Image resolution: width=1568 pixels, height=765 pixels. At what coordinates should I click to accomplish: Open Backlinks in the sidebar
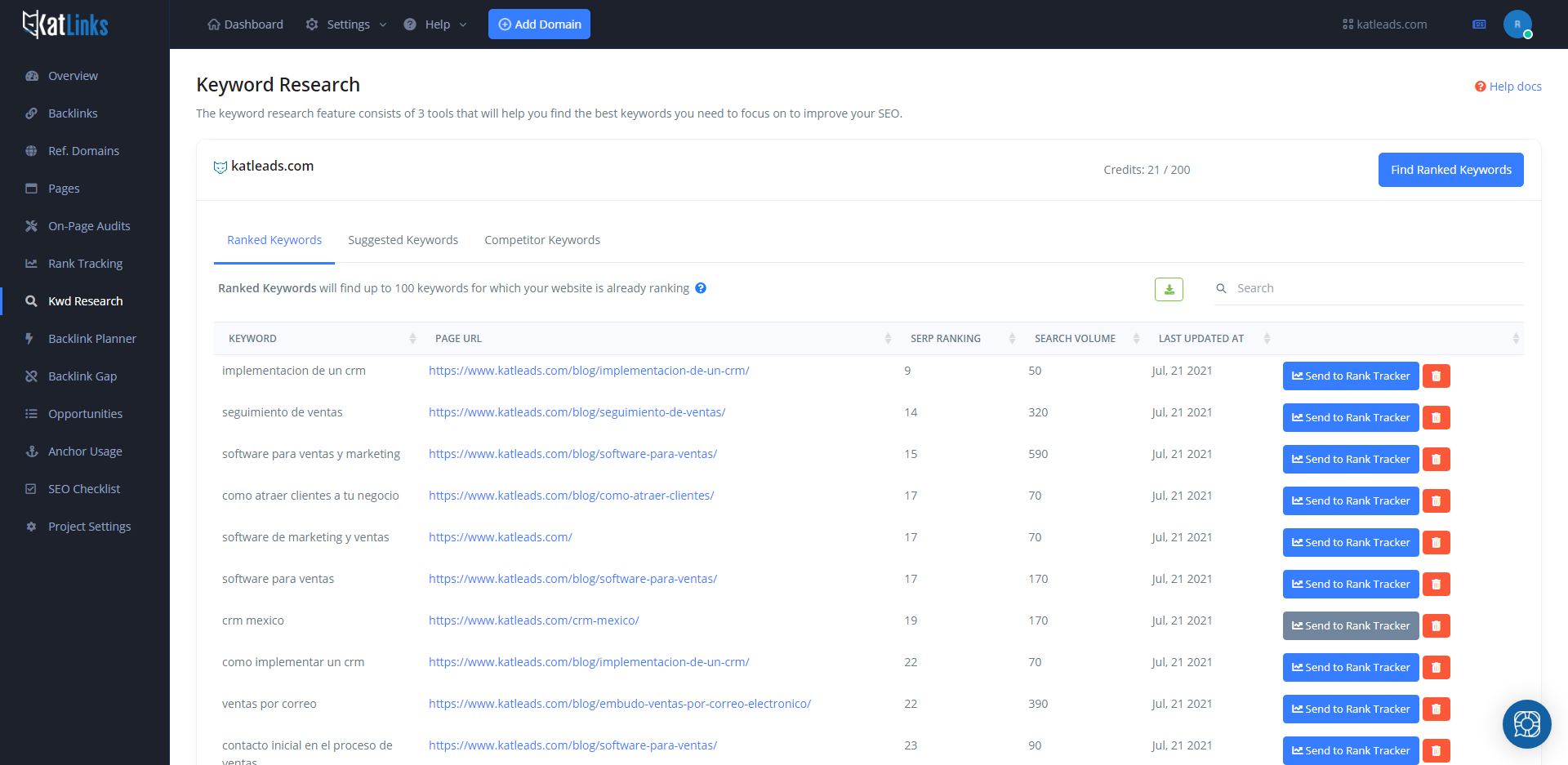coord(73,113)
